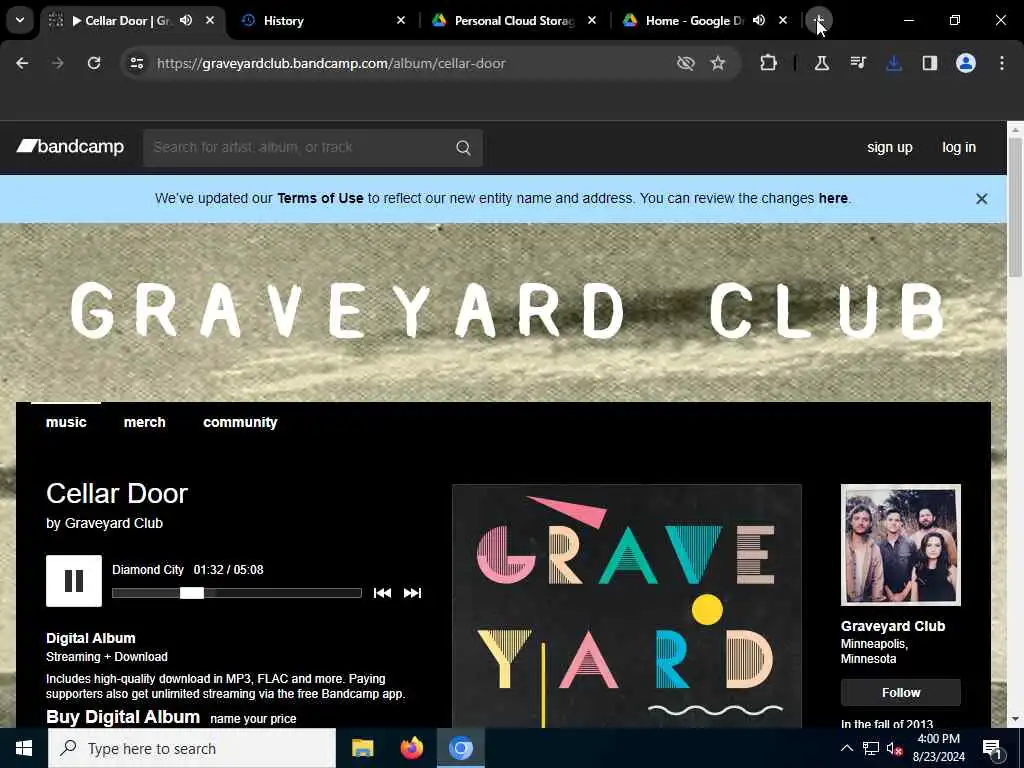Open media controls icon in toolbar
This screenshot has height=768, width=1024.
click(857, 63)
